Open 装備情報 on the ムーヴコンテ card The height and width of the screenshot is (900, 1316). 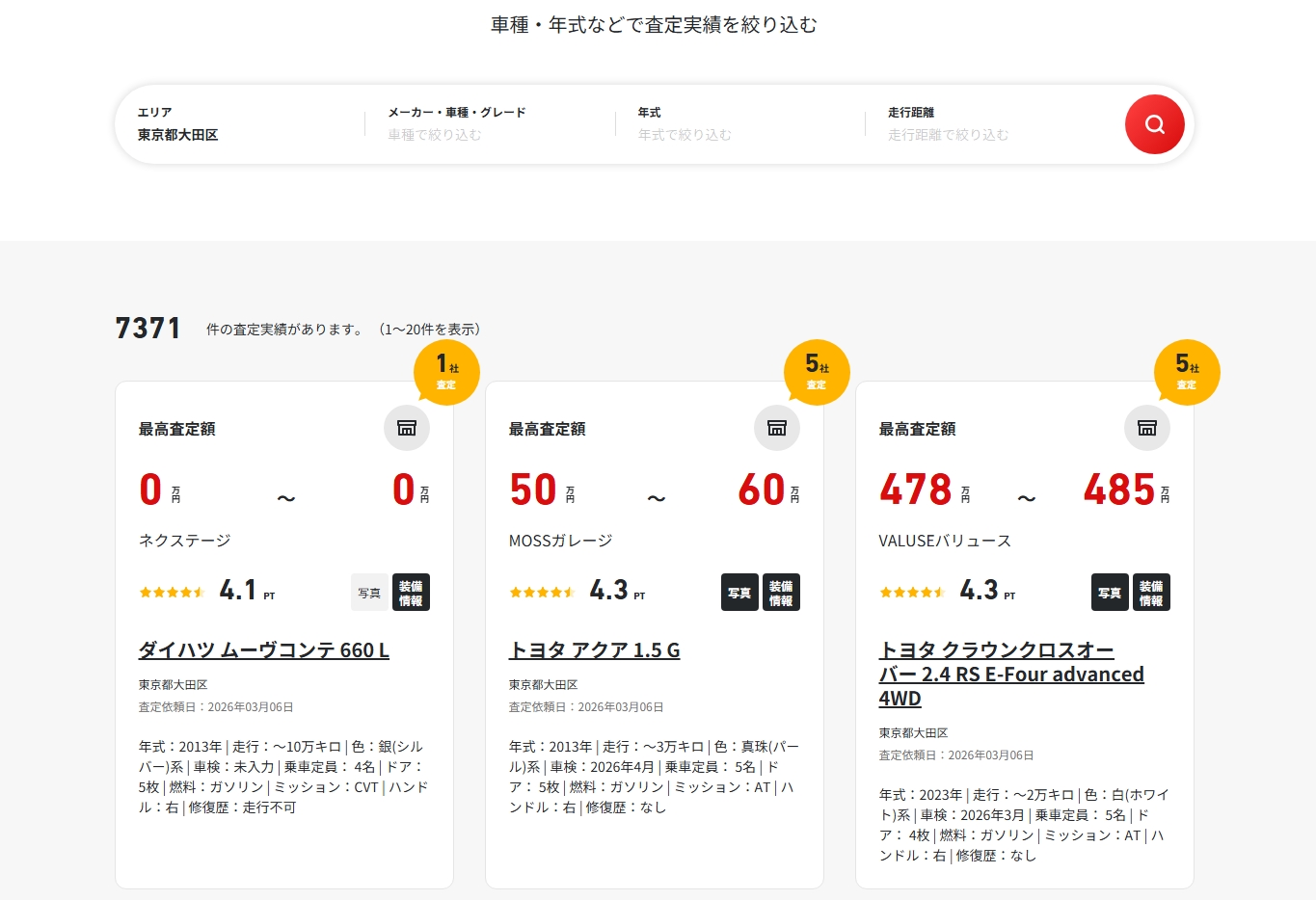tap(411, 593)
